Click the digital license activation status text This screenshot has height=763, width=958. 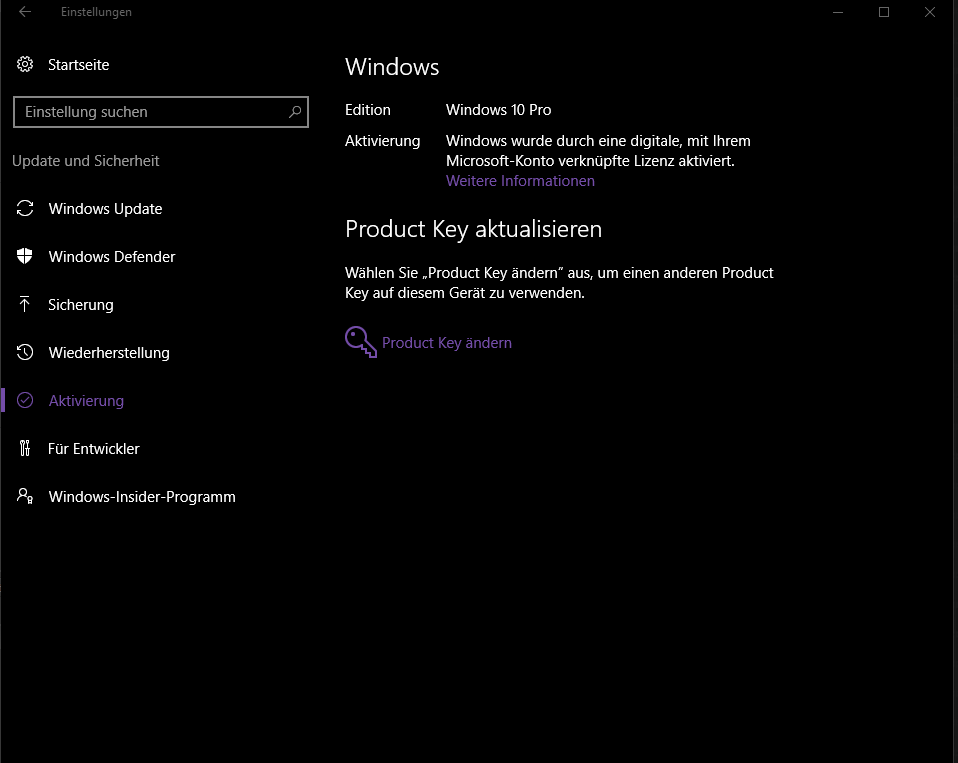click(598, 151)
